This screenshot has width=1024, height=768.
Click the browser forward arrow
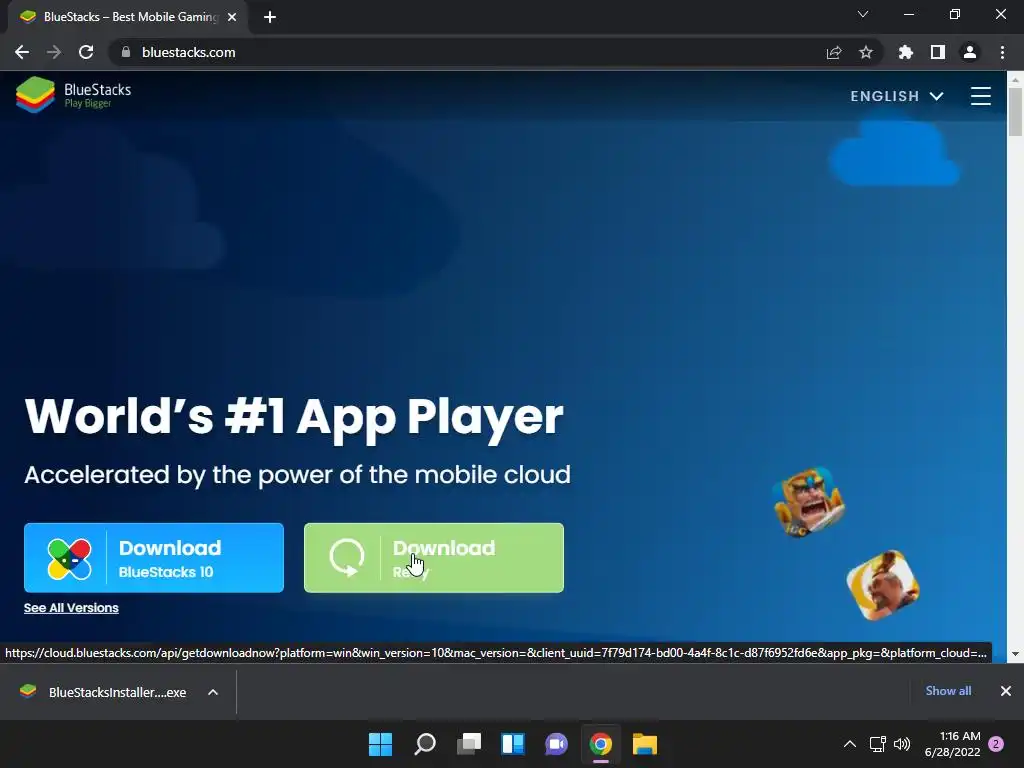pos(54,52)
